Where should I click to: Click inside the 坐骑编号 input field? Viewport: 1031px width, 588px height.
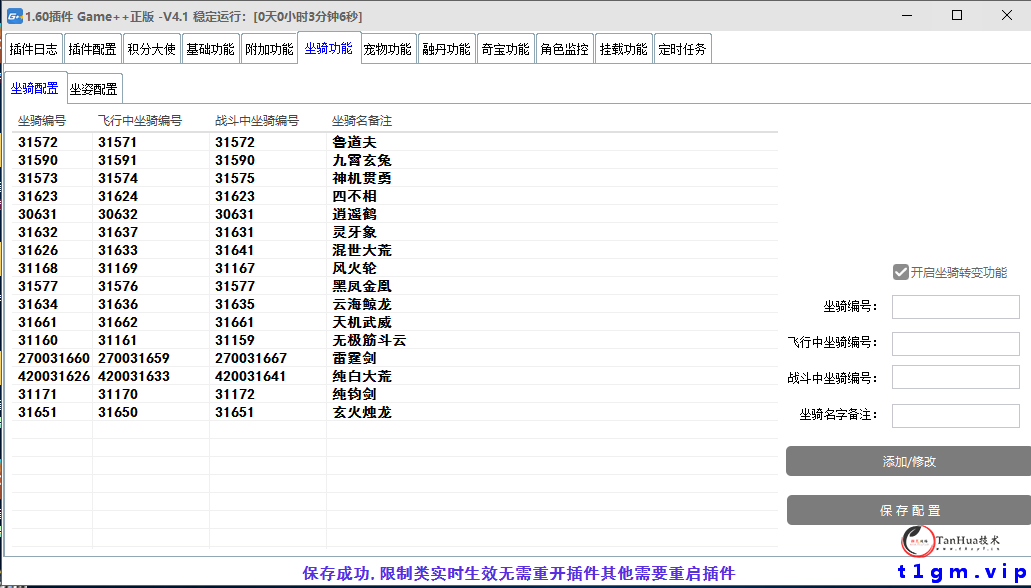tap(955, 306)
